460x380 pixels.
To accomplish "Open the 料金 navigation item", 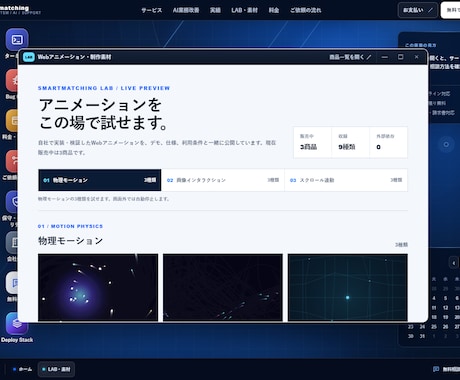I will point(274,10).
